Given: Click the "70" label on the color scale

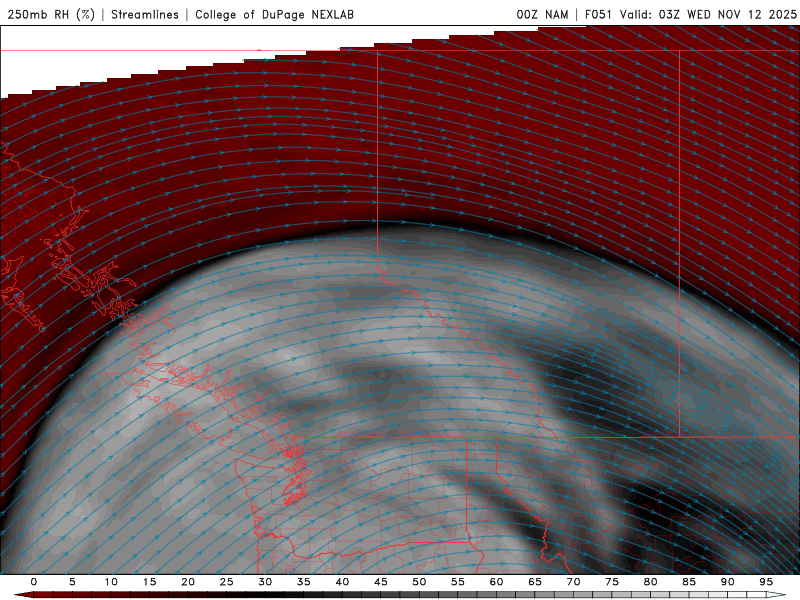Looking at the screenshot, I should pos(573,582).
